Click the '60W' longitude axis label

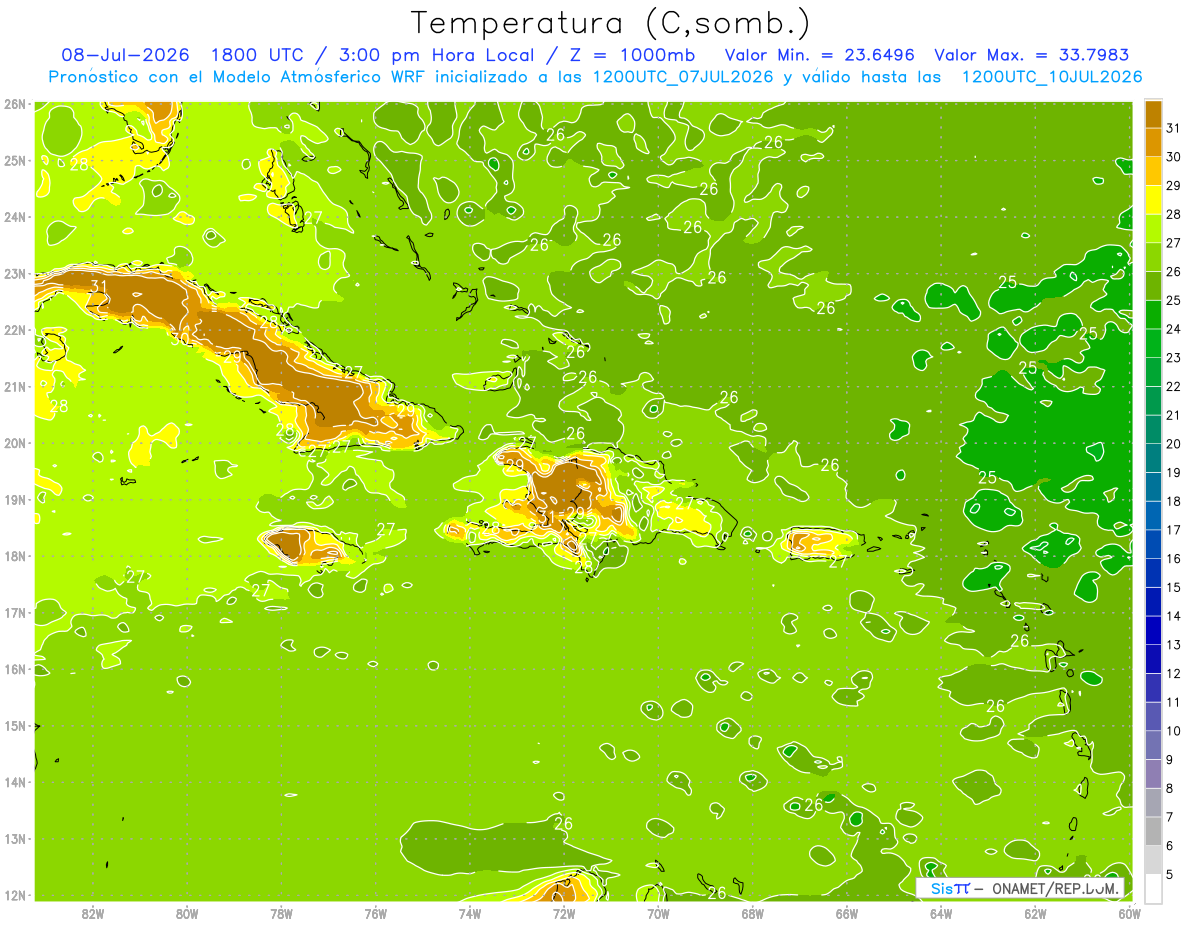(x=1129, y=913)
